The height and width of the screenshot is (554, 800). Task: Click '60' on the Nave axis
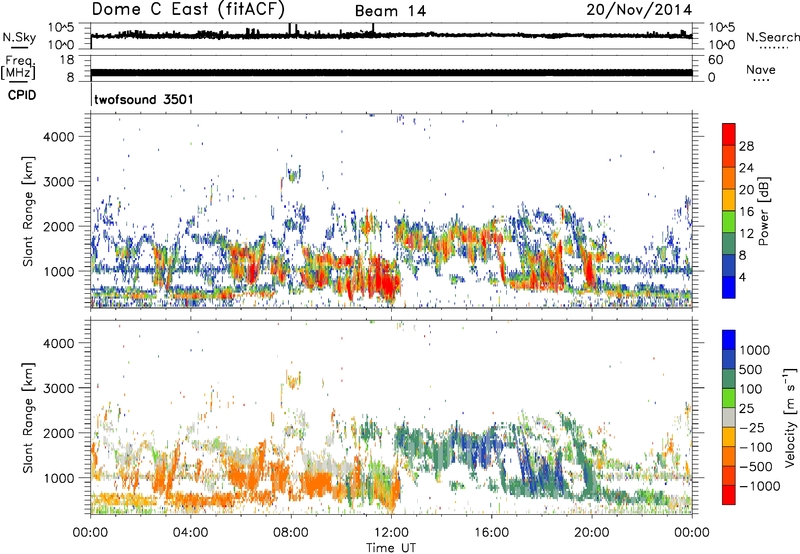[x=715, y=60]
